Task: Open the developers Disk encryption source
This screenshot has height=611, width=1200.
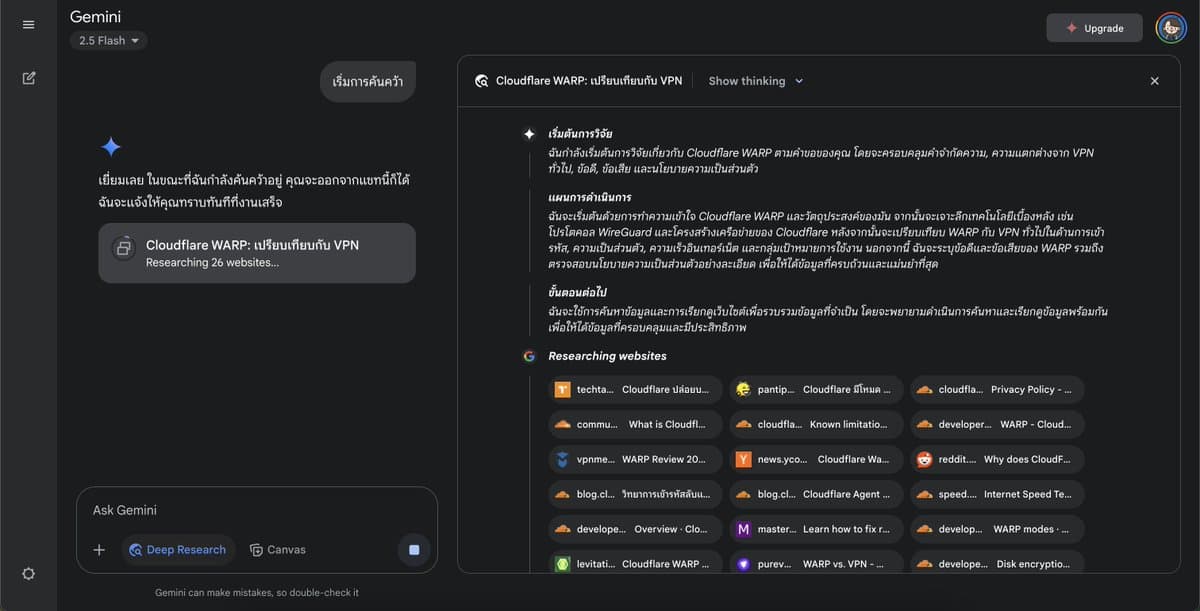Action: point(997,564)
